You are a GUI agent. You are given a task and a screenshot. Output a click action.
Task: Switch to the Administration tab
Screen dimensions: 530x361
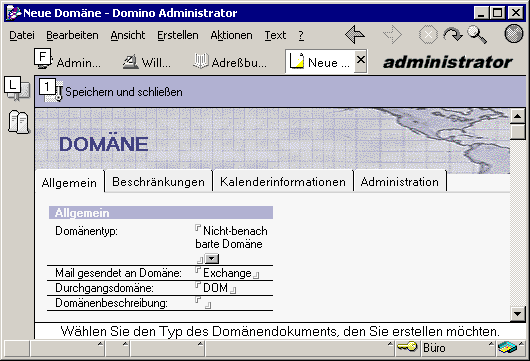[400, 182]
